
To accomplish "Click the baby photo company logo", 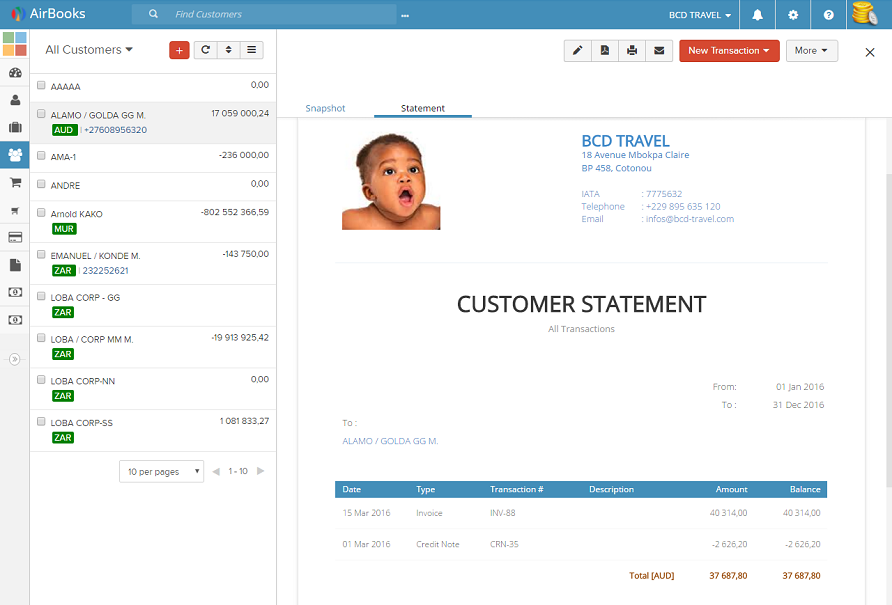I will click(391, 181).
